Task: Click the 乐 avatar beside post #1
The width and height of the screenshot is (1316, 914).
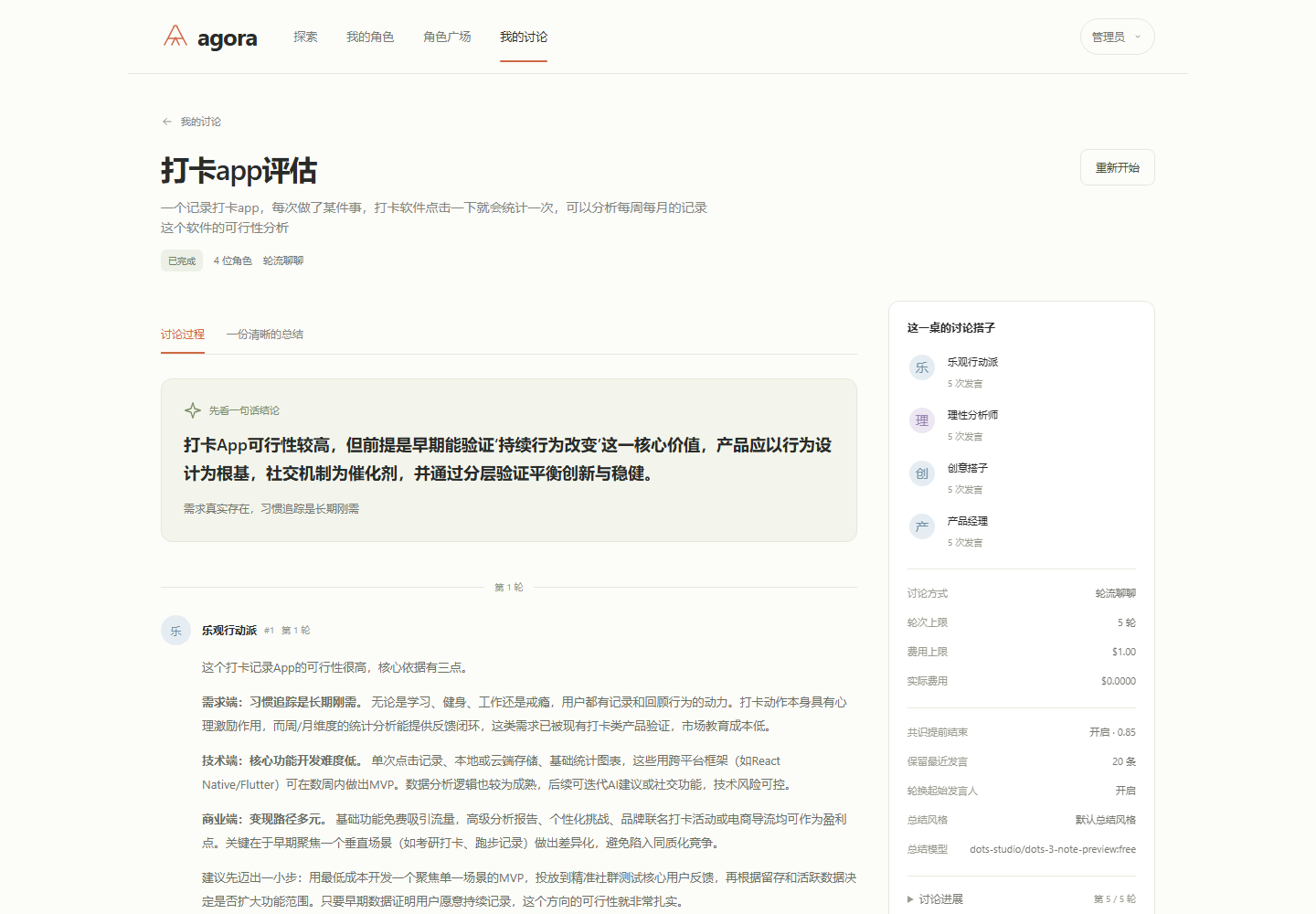Action: 176,631
